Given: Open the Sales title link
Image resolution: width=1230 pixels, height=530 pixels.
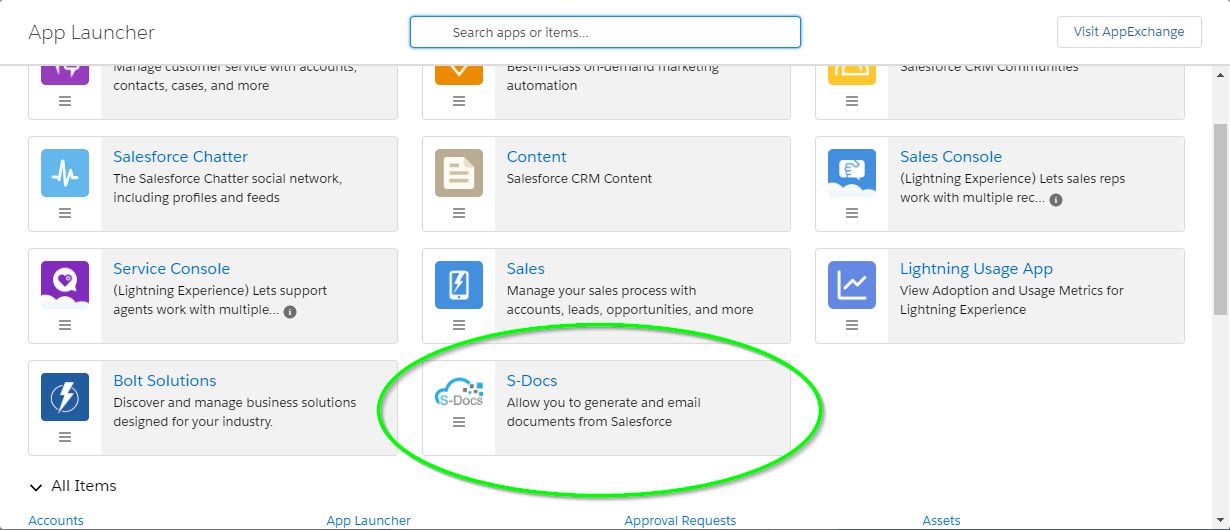Looking at the screenshot, I should (x=526, y=269).
